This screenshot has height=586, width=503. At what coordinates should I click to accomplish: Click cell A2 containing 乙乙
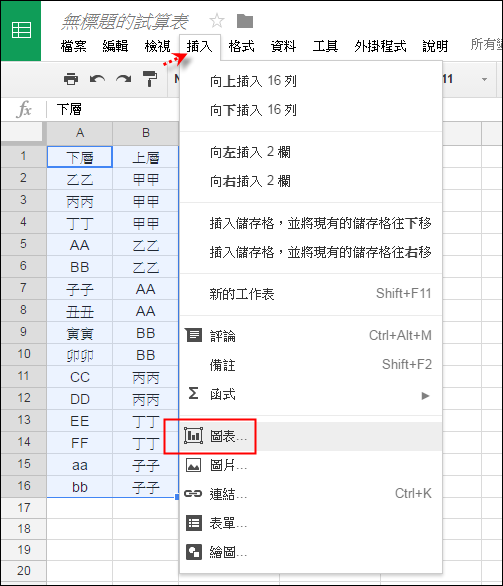click(80, 179)
